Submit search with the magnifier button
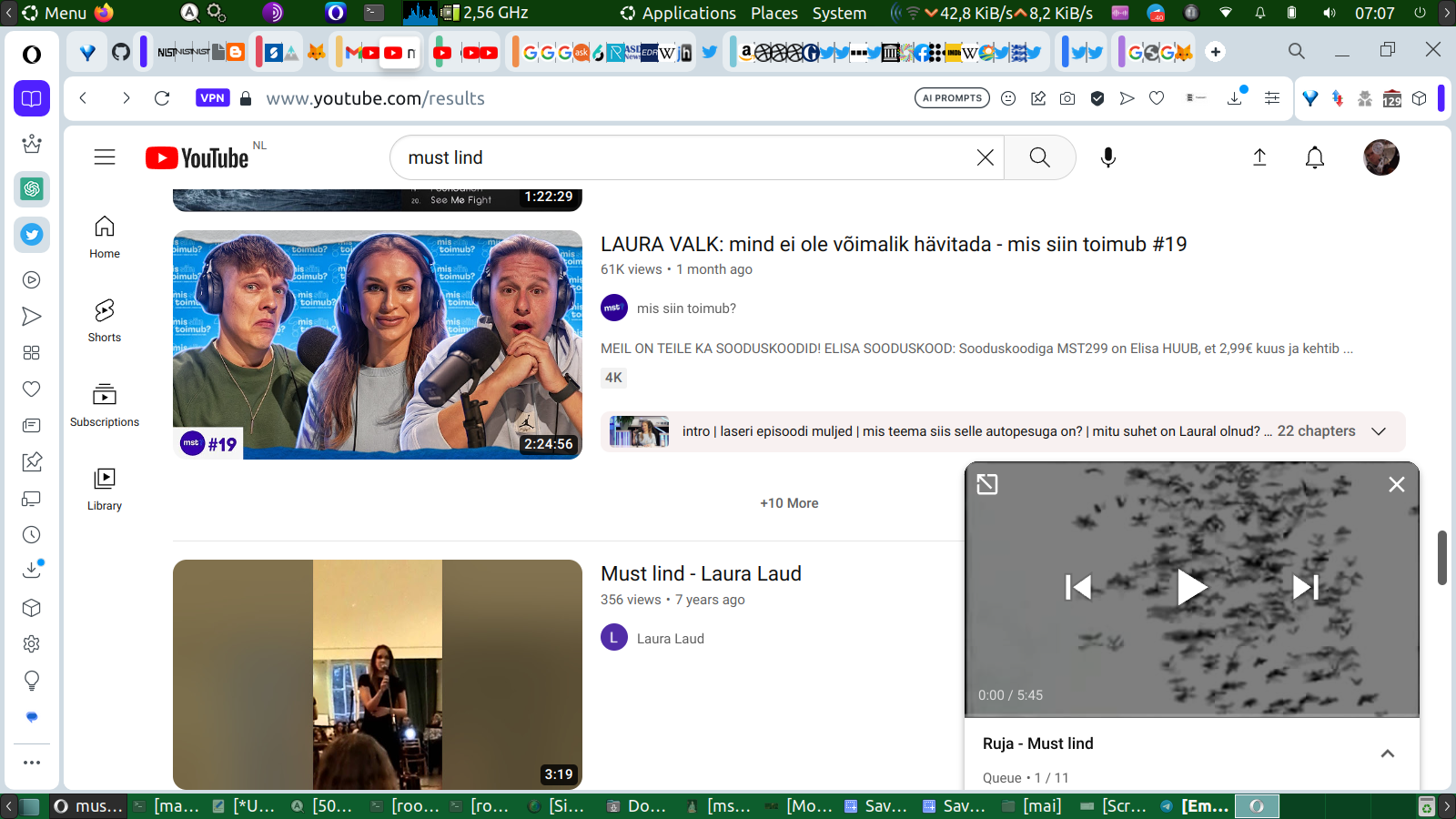The height and width of the screenshot is (819, 1456). point(1039,157)
